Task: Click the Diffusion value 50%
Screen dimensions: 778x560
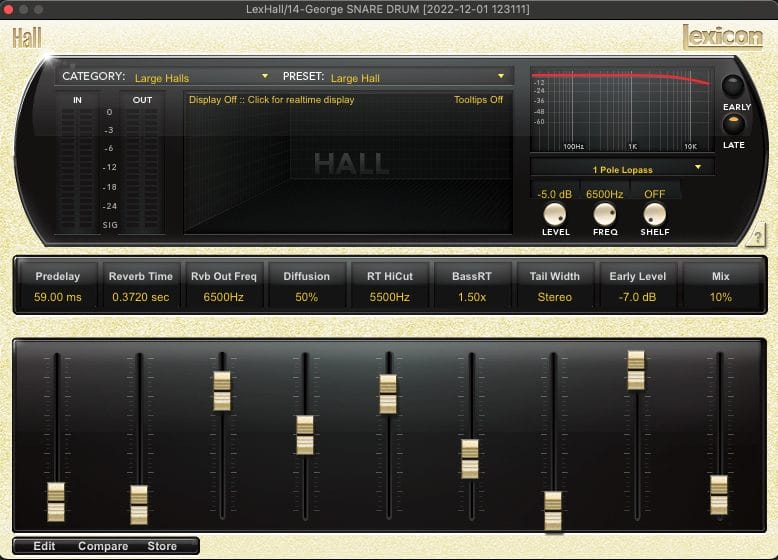Action: tap(307, 297)
